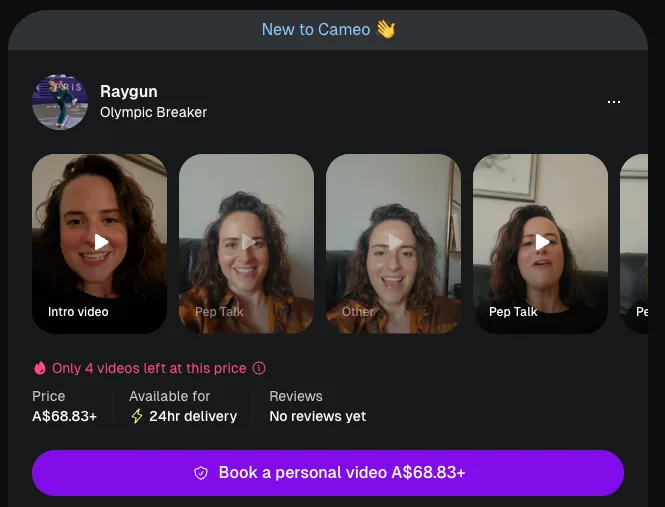Click the Only 4 videos left at this price text
665x507 pixels.
click(149, 368)
